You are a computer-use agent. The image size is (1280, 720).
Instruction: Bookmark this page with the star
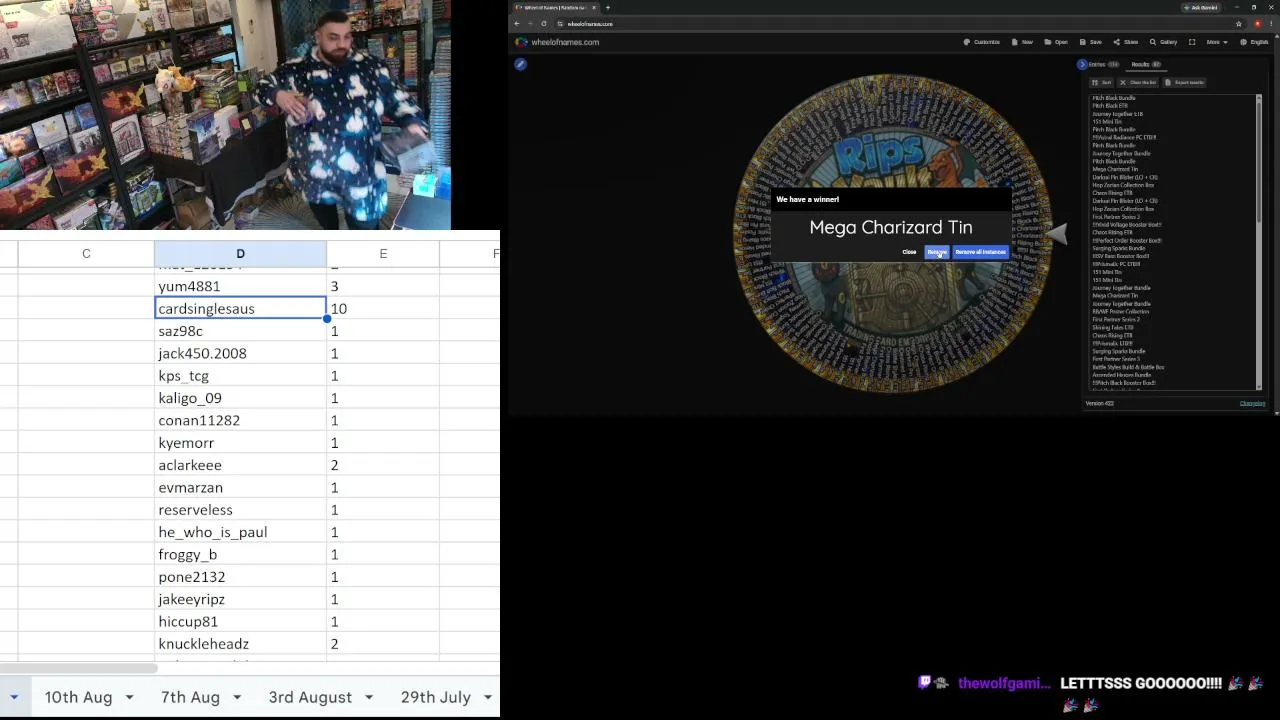1239,24
